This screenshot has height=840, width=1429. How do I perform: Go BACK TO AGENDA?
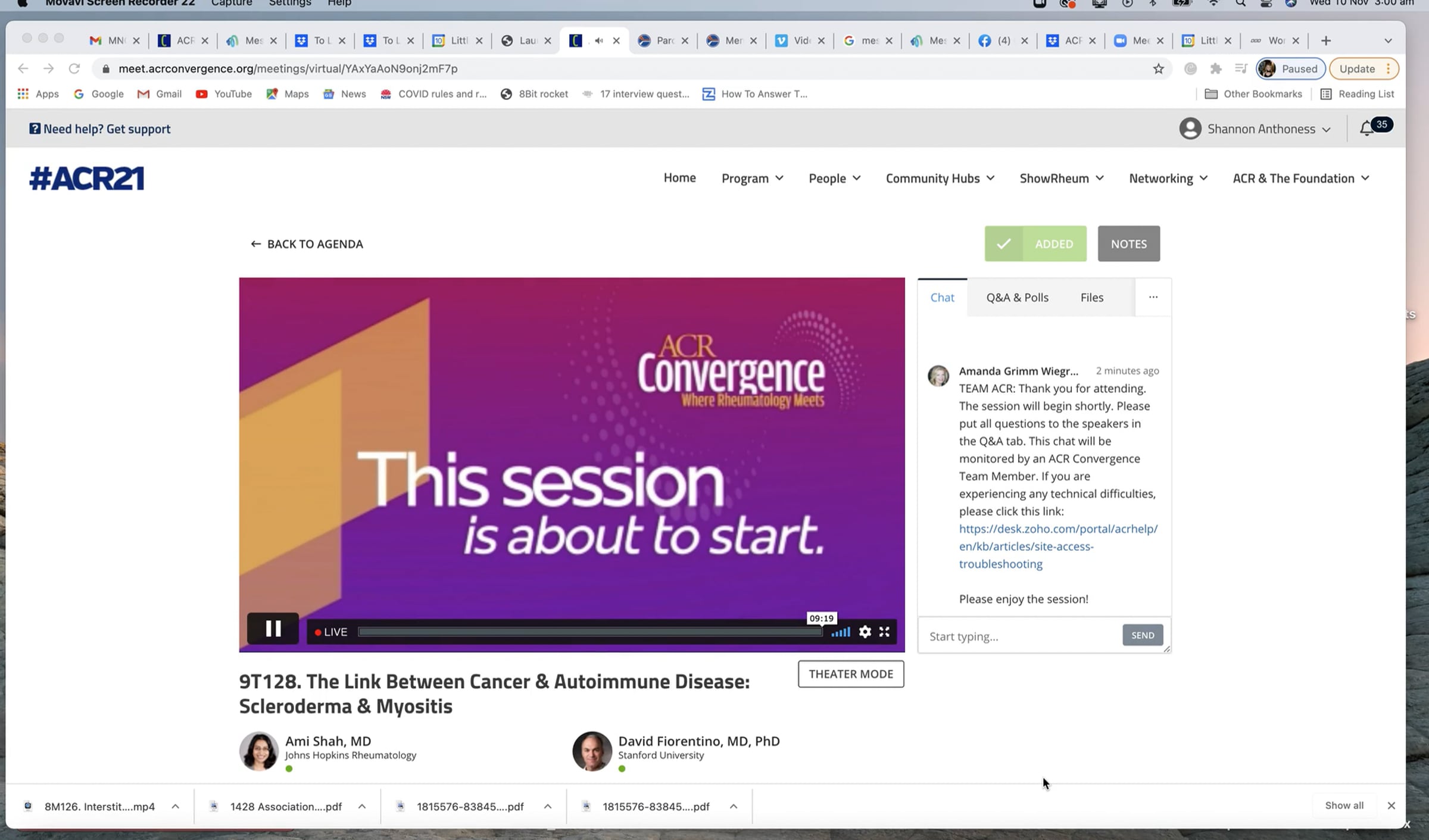click(307, 244)
